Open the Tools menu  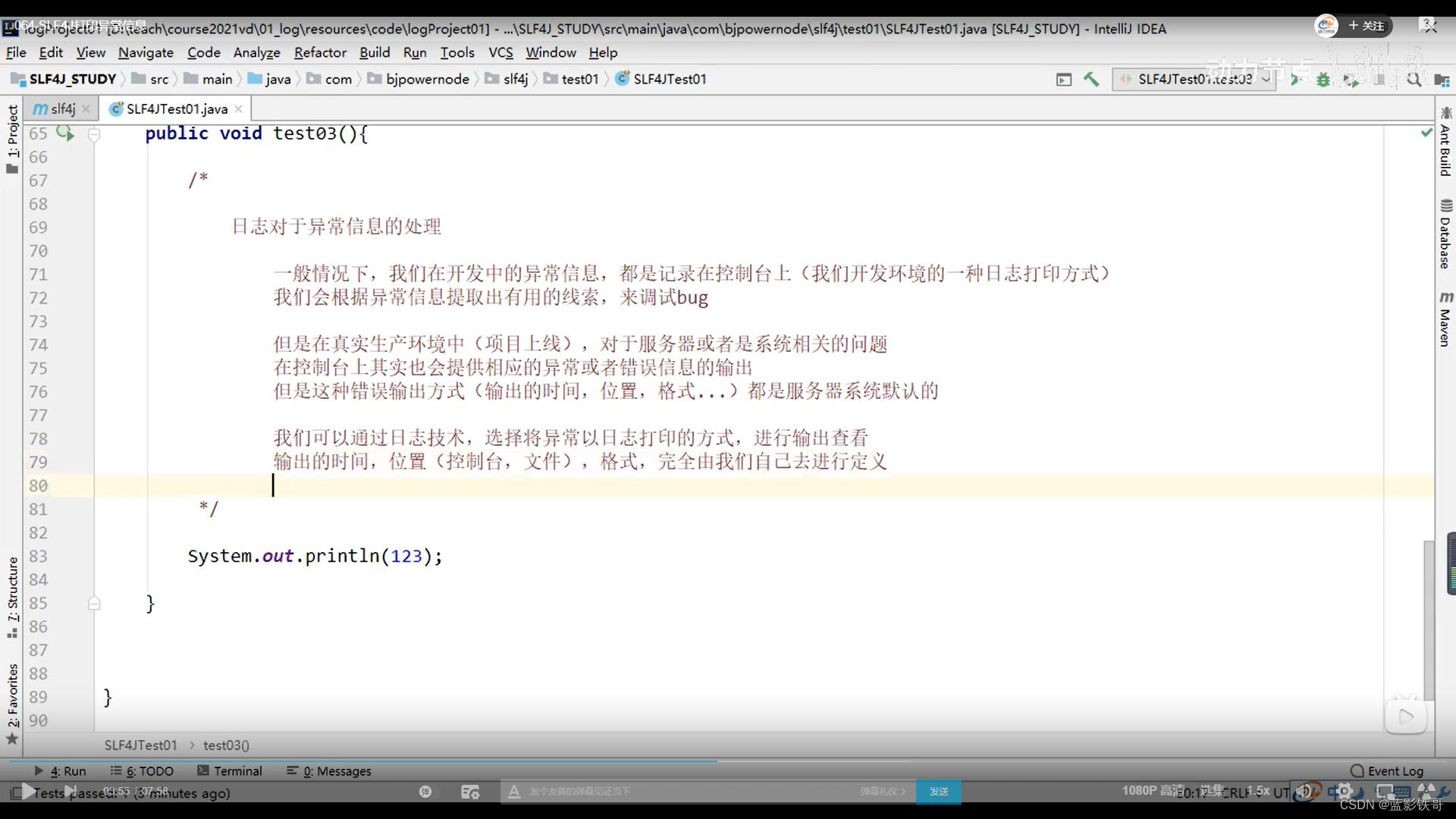click(x=457, y=52)
